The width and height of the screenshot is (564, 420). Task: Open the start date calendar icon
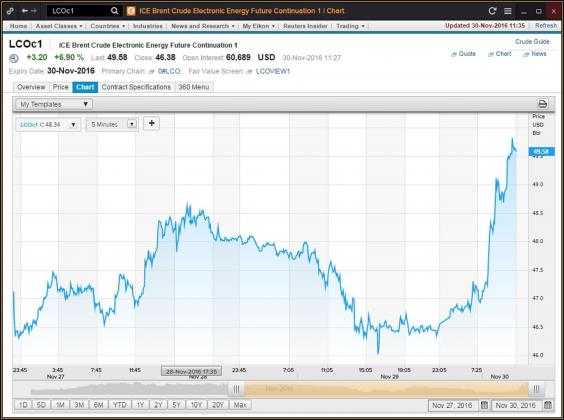pos(484,405)
